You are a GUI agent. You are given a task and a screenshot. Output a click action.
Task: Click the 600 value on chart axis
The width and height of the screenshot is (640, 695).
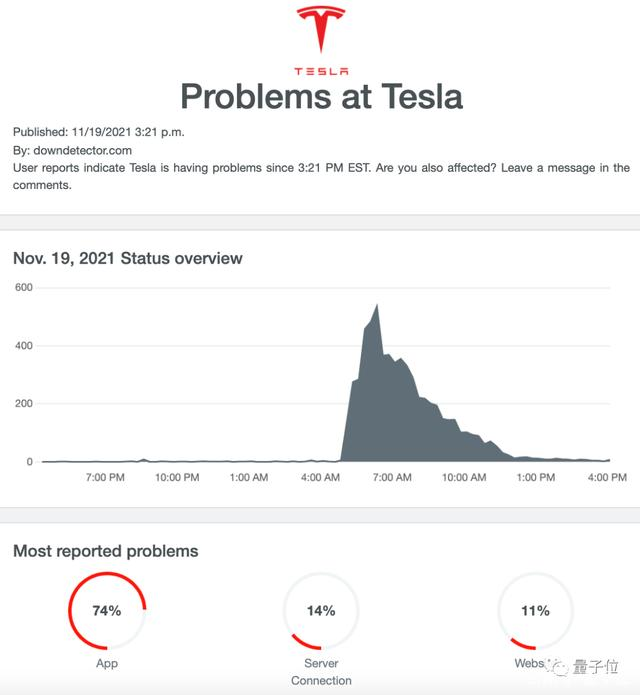click(23, 287)
